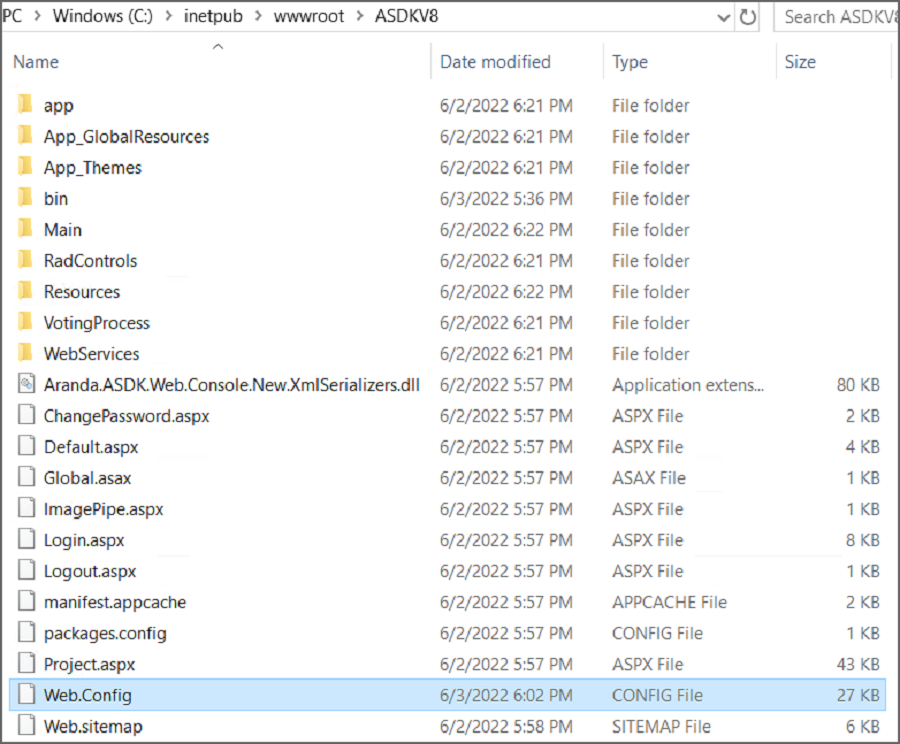The image size is (900, 744).
Task: Select the manifest.appcache file name
Action: pyautogui.click(x=115, y=602)
